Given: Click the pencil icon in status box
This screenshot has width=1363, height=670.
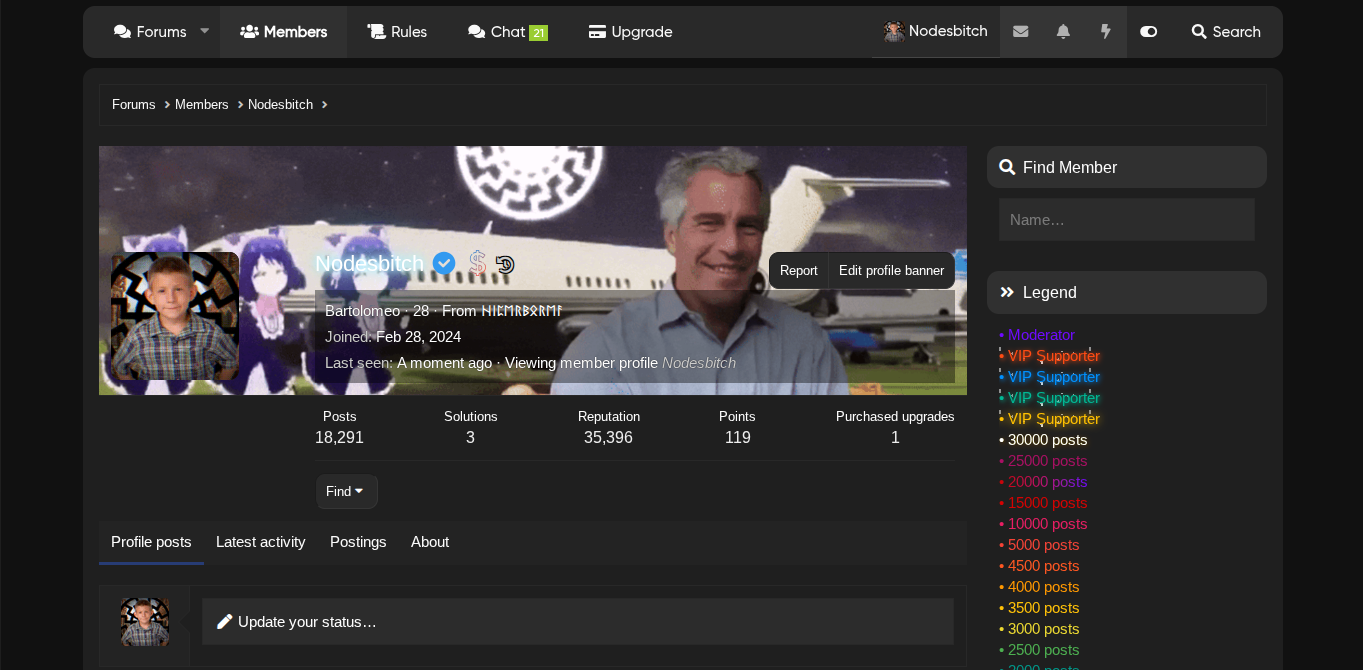Looking at the screenshot, I should (225, 622).
